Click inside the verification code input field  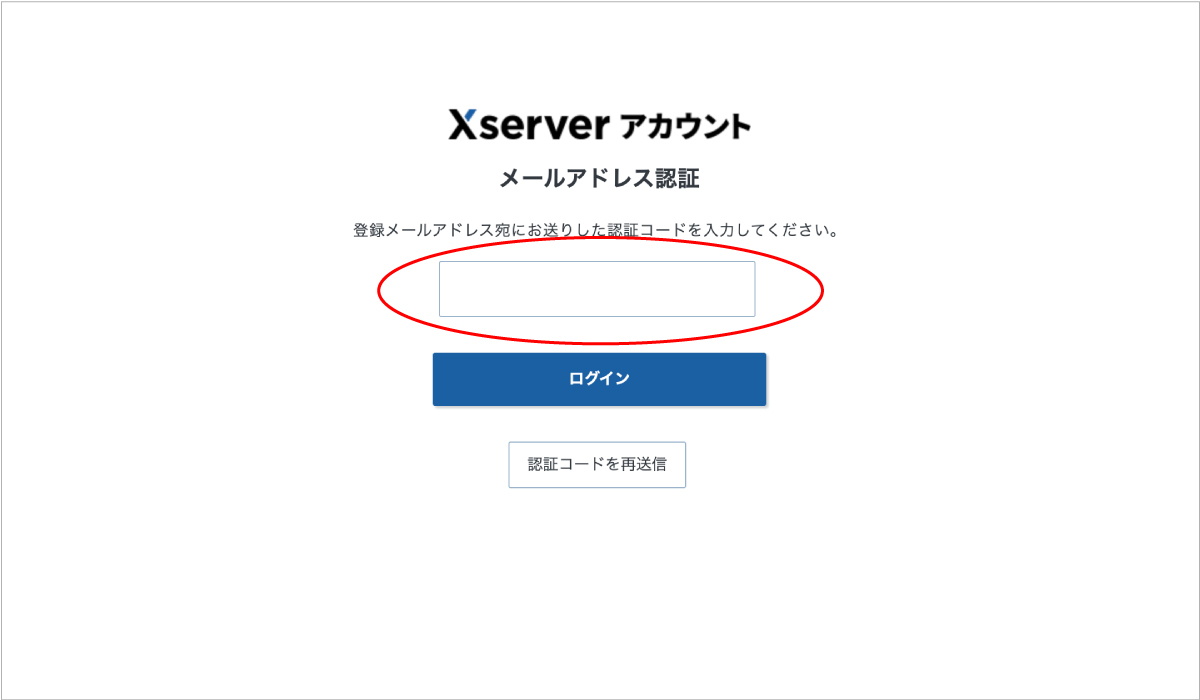(x=597, y=289)
